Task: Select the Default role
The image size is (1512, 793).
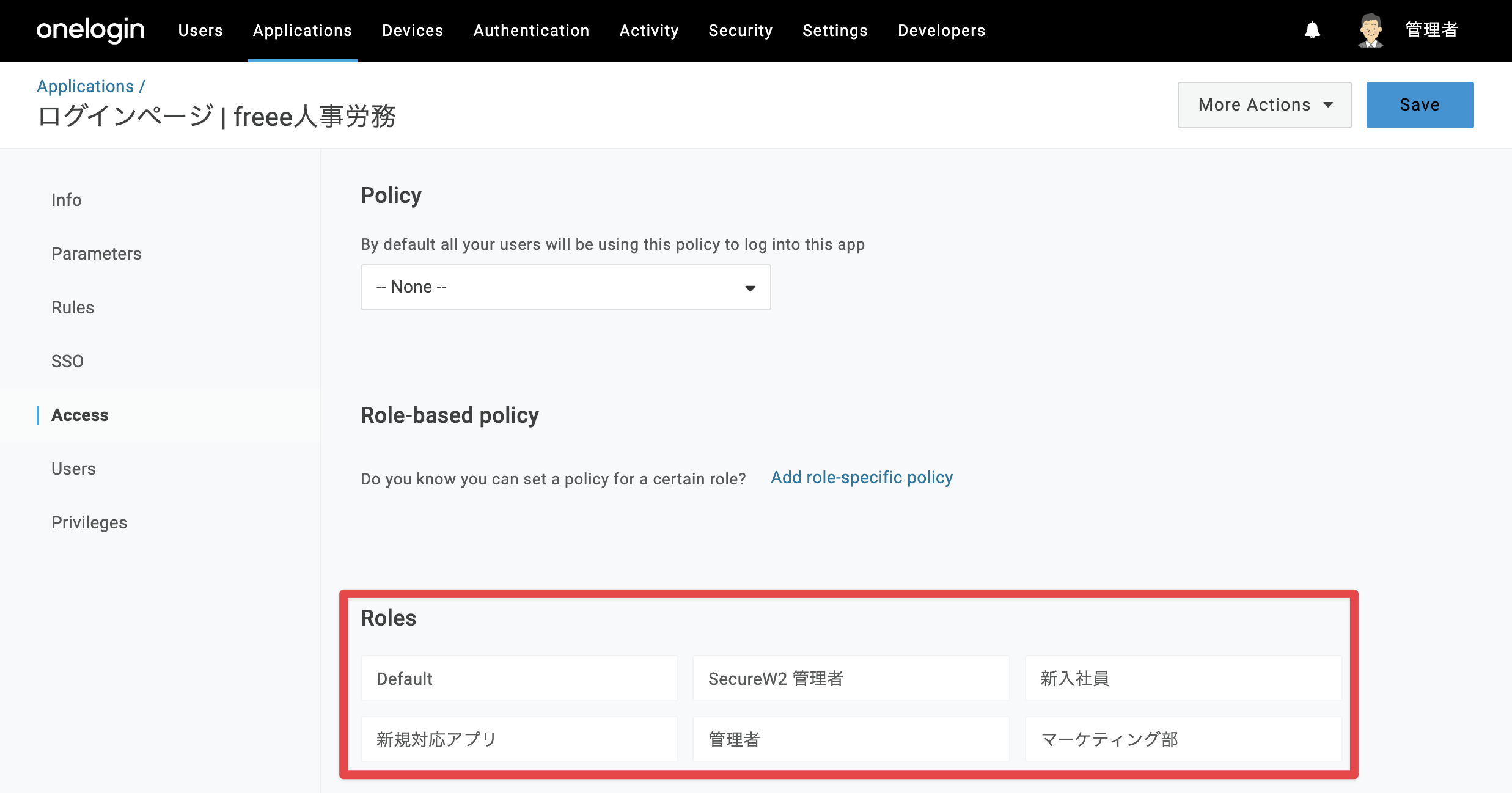Action: [x=519, y=678]
